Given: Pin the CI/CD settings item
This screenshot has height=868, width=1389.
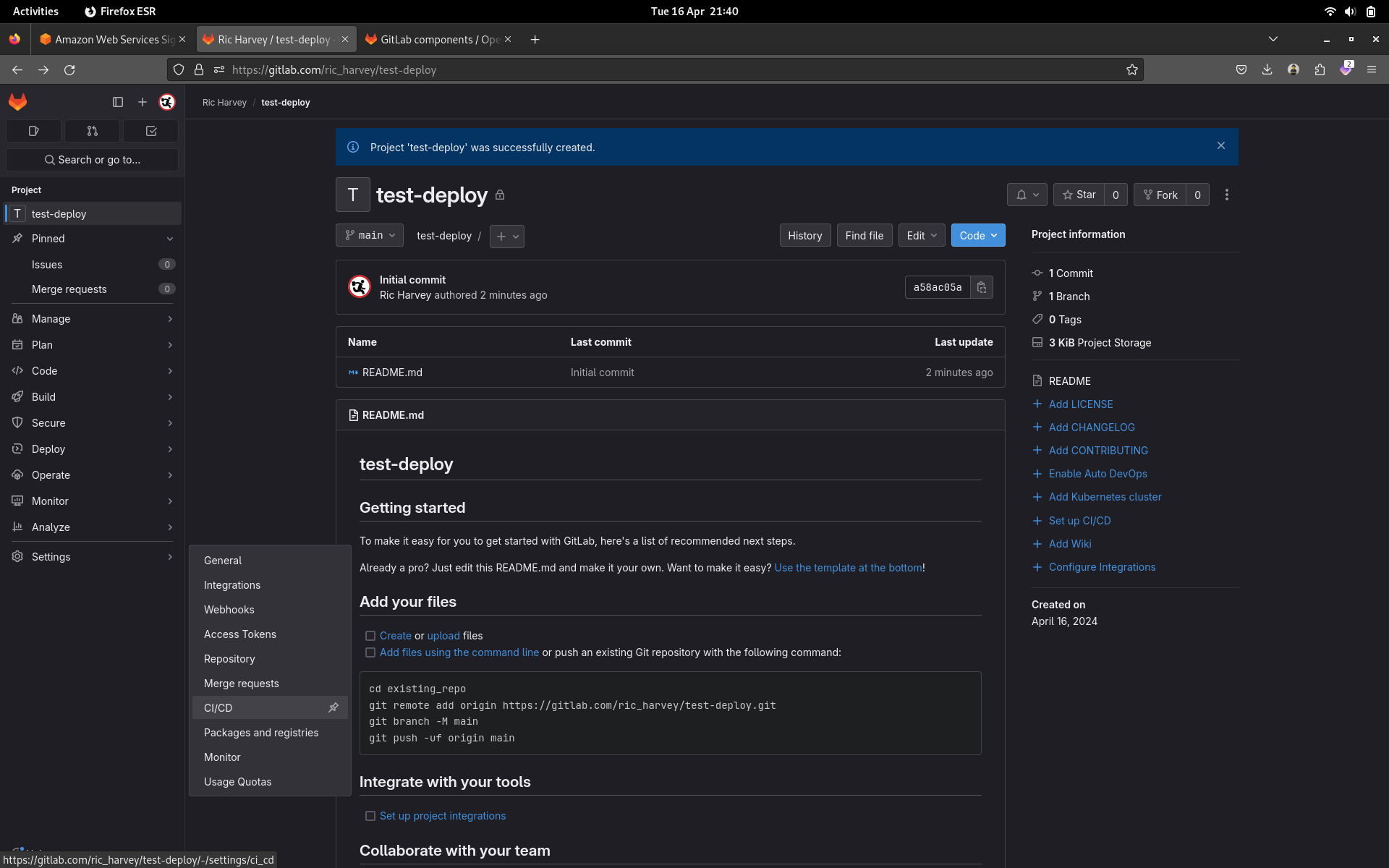Looking at the screenshot, I should coord(334,707).
